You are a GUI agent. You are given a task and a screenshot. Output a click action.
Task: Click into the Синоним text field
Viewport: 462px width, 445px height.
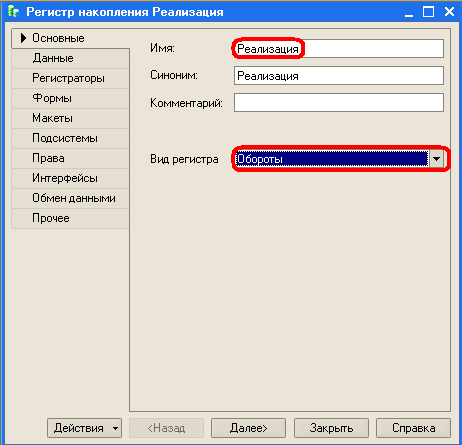(339, 76)
